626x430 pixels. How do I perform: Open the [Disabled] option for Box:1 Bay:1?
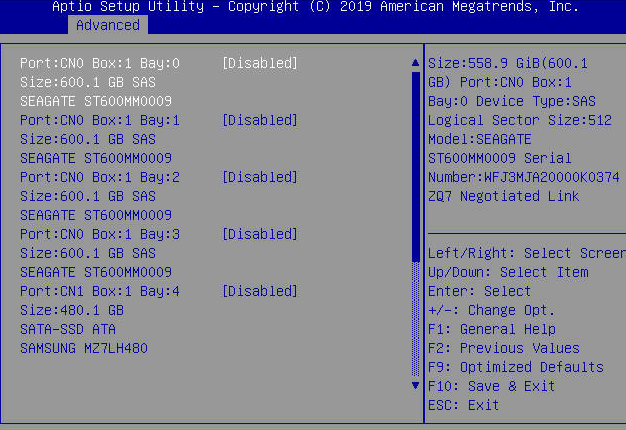[x=260, y=120]
